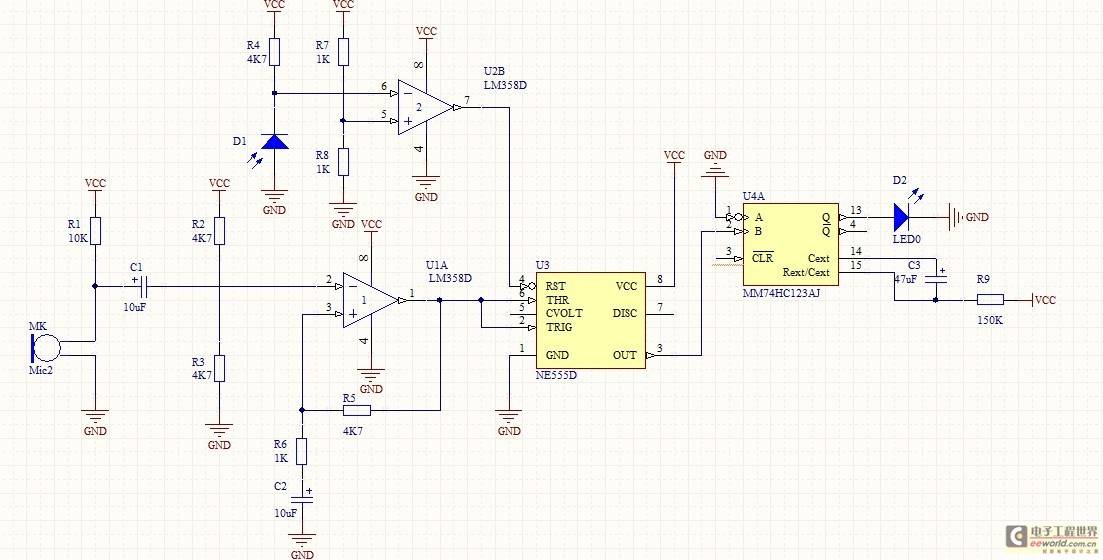Screen dimensions: 1103x560
Task: Open the eeworld.com.cn watermark logo
Action: tap(1049, 536)
